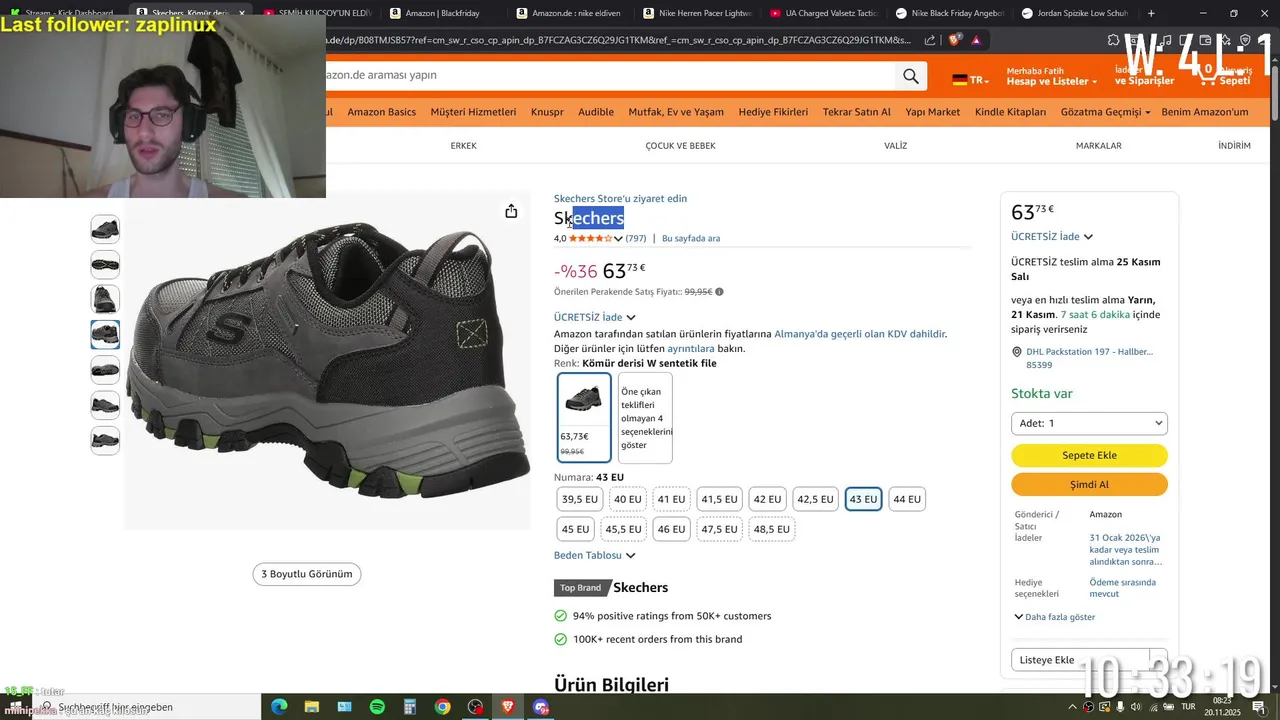
Task: Select shoe size 45 EU
Action: [x=576, y=529]
